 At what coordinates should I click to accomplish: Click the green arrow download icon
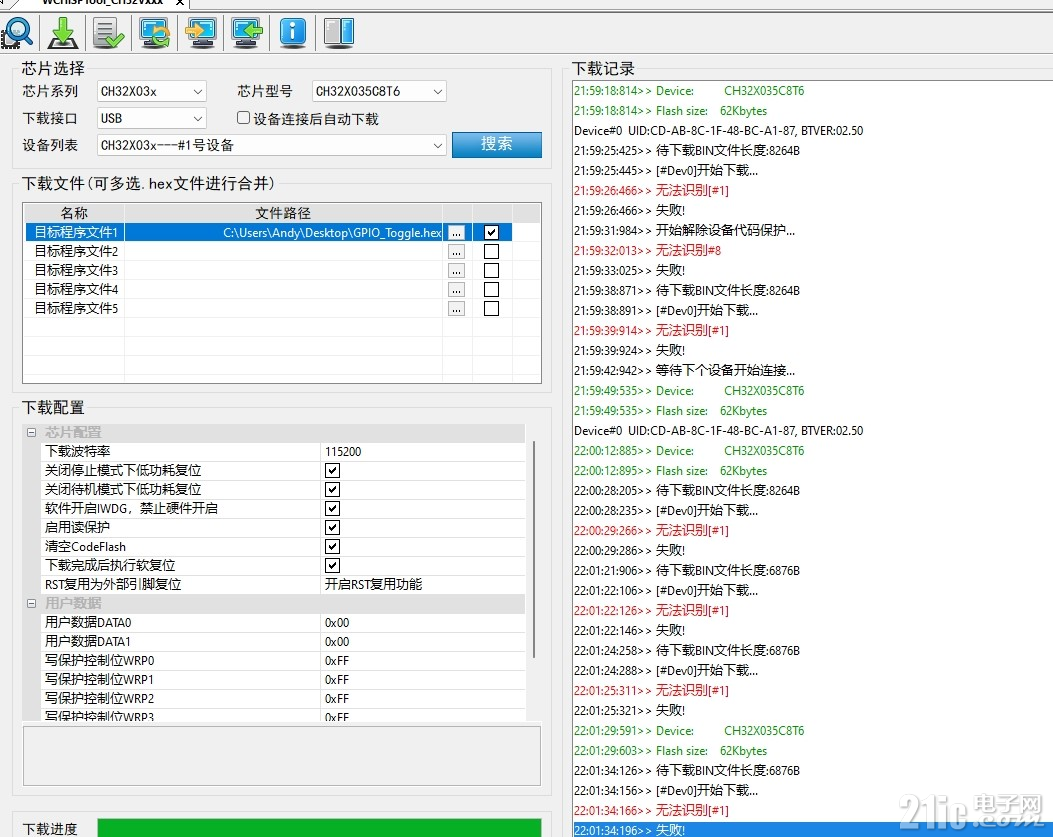click(x=63, y=33)
